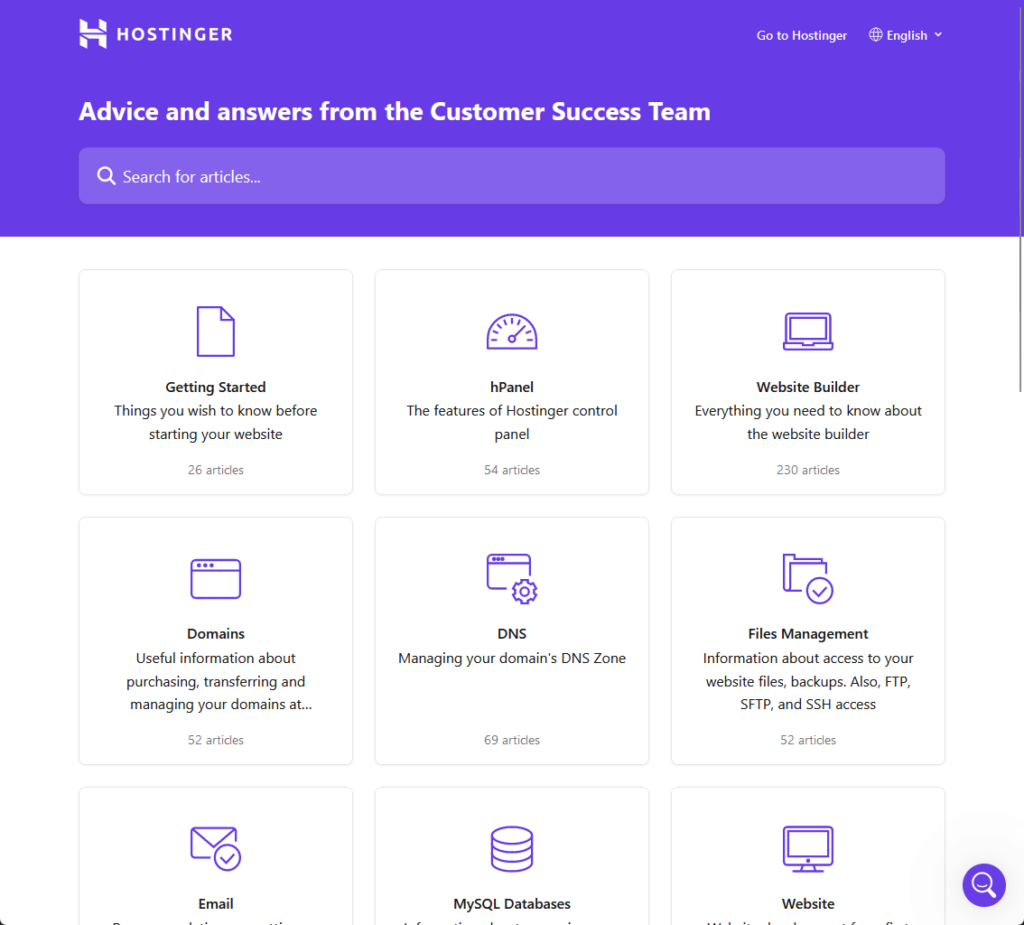
Task: Open the Website Builder category title
Action: click(808, 387)
